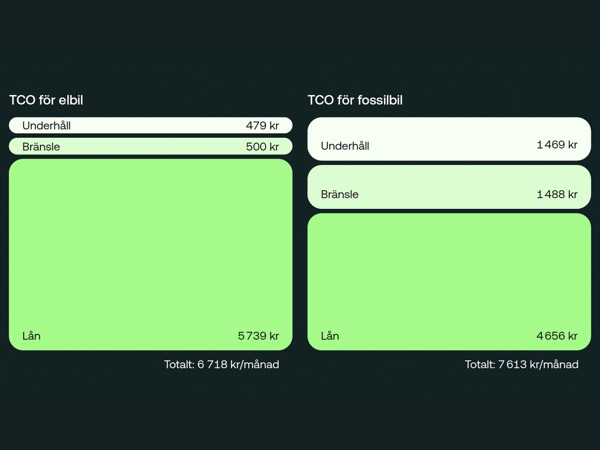Viewport: 600px width, 450px height.
Task: Select the Bränsle label under fossilbil
Action: coord(340,194)
